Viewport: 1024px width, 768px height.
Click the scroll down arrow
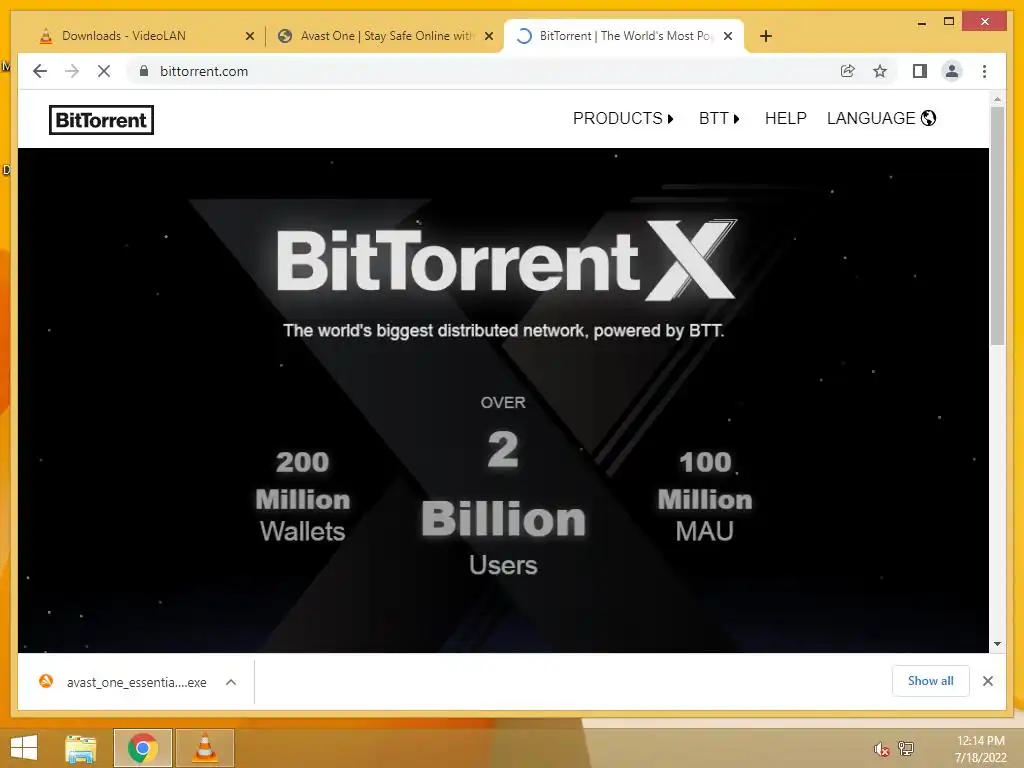(997, 644)
